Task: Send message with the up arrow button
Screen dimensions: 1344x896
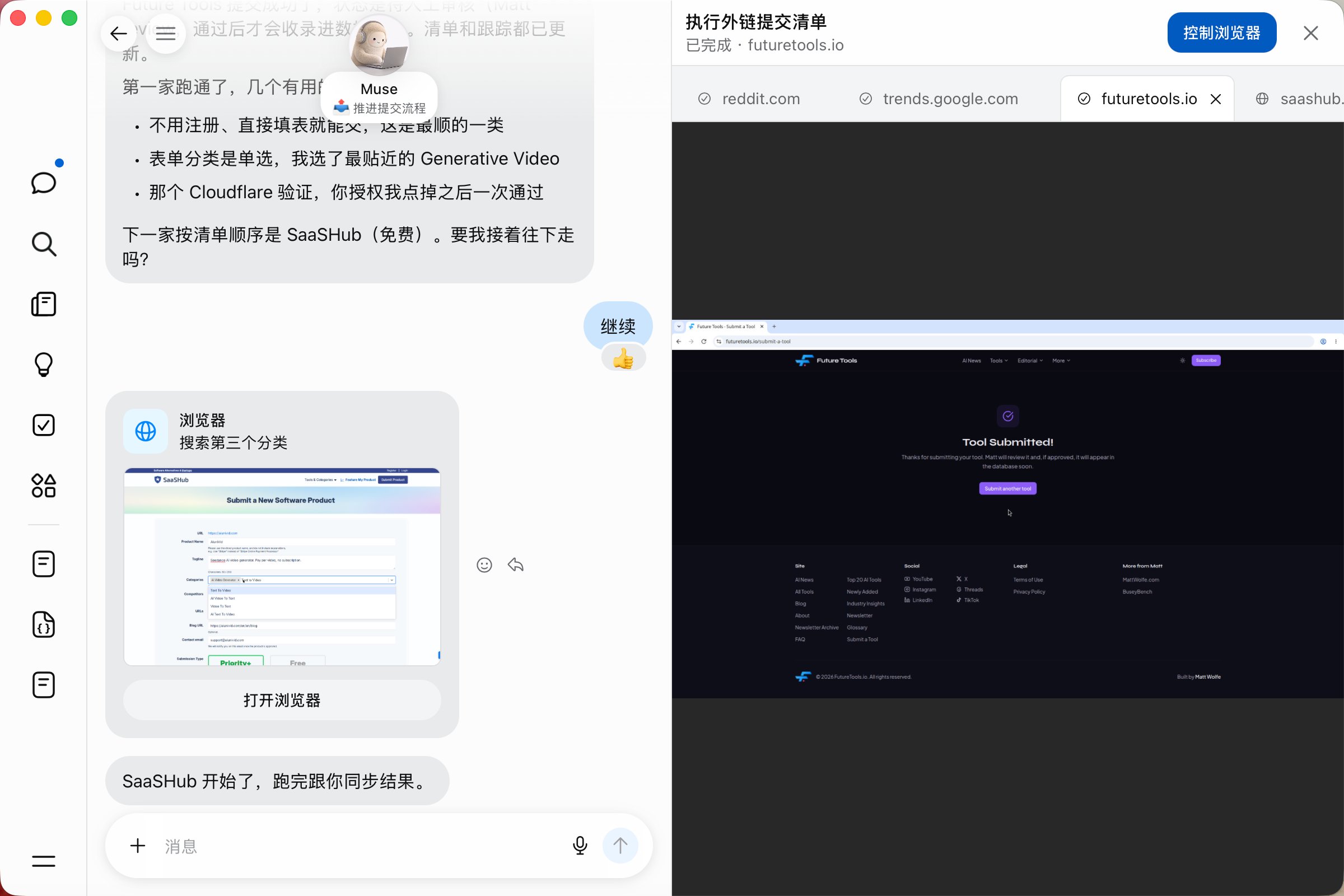Action: tap(620, 846)
